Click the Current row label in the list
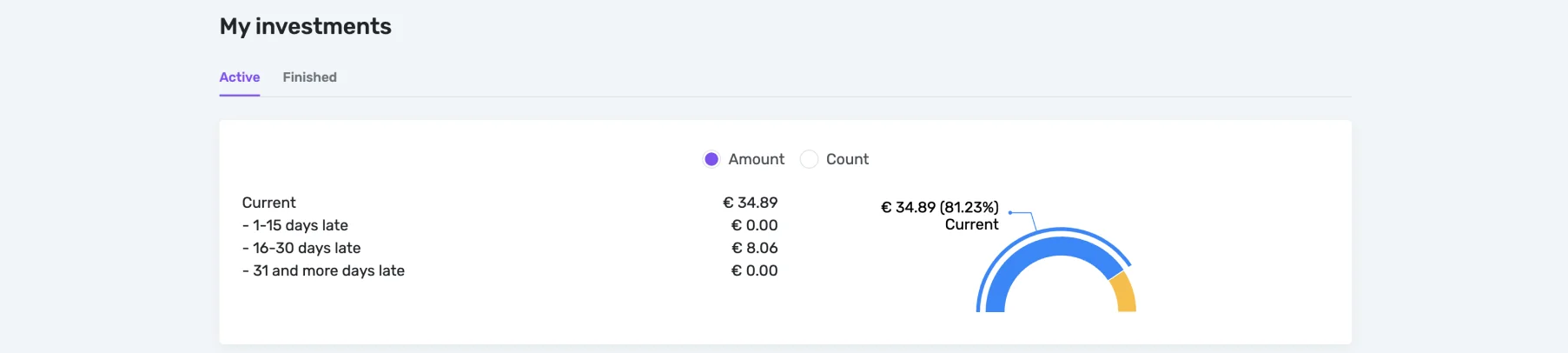Viewport: 1568px width, 353px height. pyautogui.click(x=268, y=203)
